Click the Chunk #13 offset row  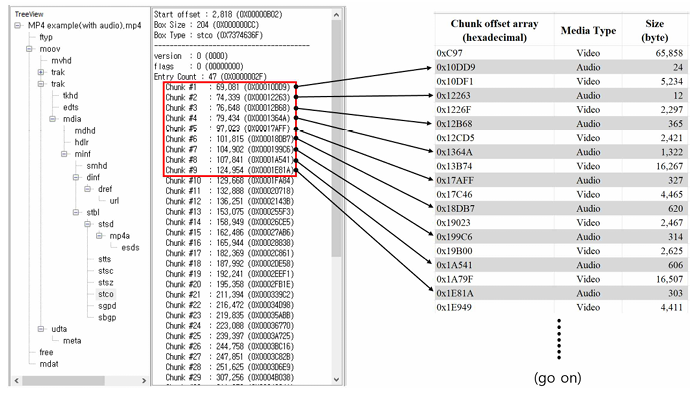coord(229,212)
